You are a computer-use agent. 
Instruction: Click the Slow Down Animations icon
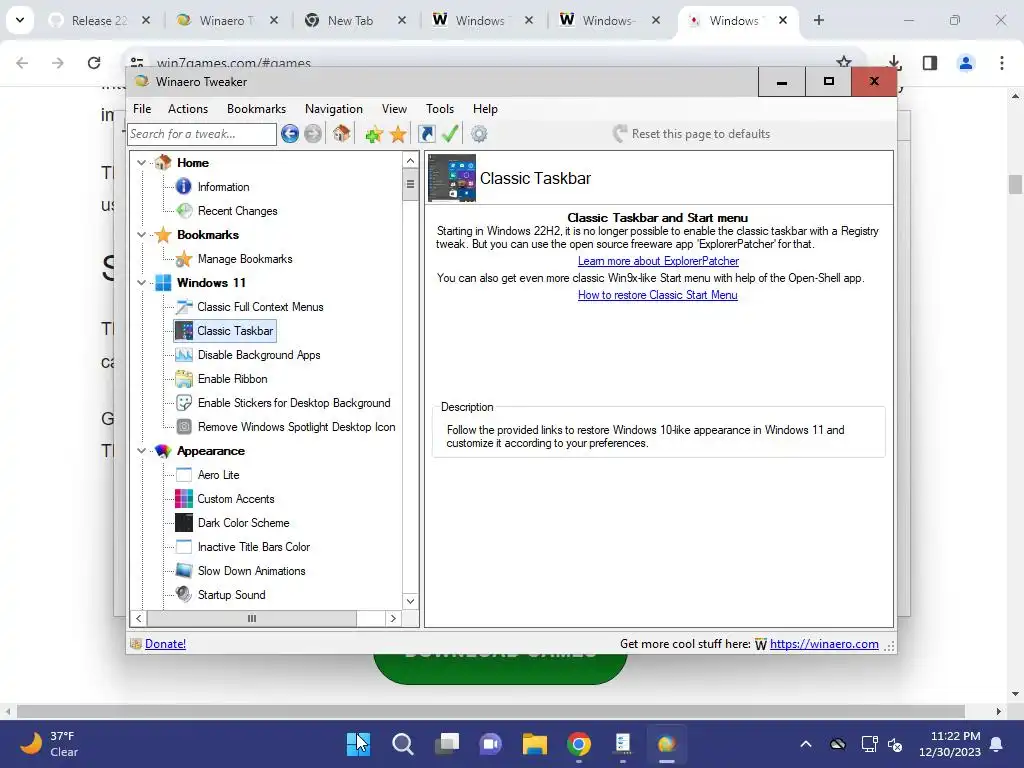tap(184, 571)
